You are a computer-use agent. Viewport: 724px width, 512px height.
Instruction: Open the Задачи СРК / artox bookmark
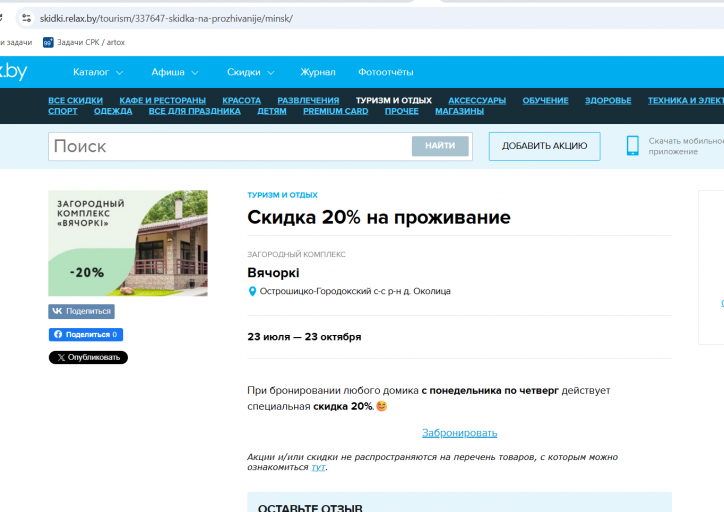click(84, 42)
